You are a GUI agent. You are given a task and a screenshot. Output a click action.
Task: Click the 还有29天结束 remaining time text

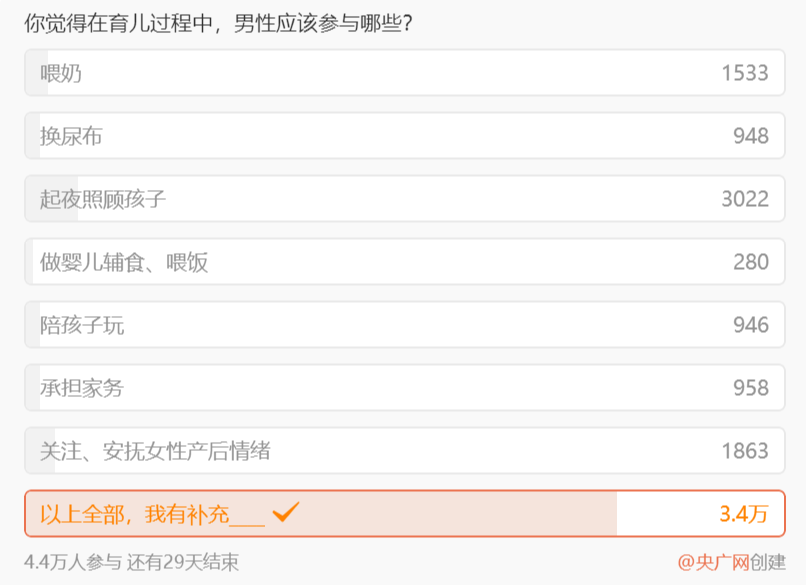183,562
